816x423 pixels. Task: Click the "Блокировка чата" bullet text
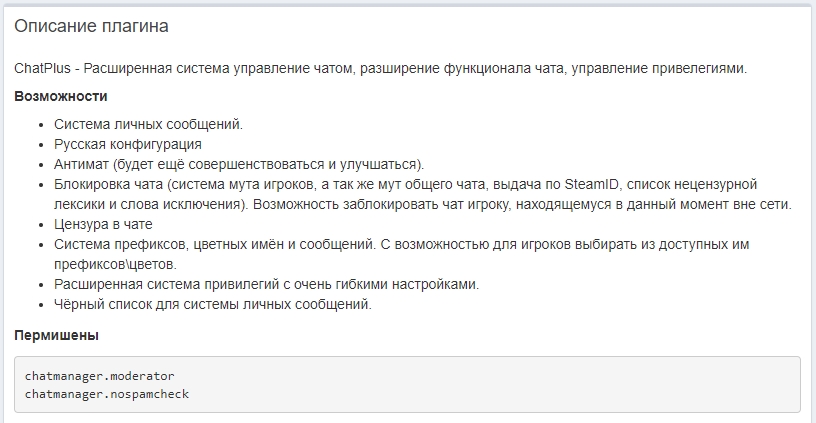108,184
